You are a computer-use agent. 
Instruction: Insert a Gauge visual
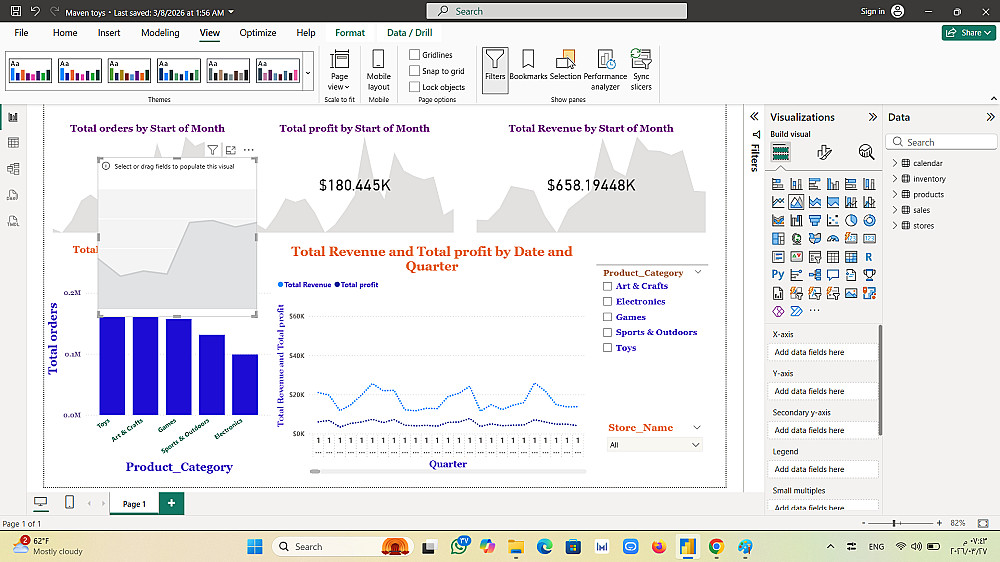(833, 239)
